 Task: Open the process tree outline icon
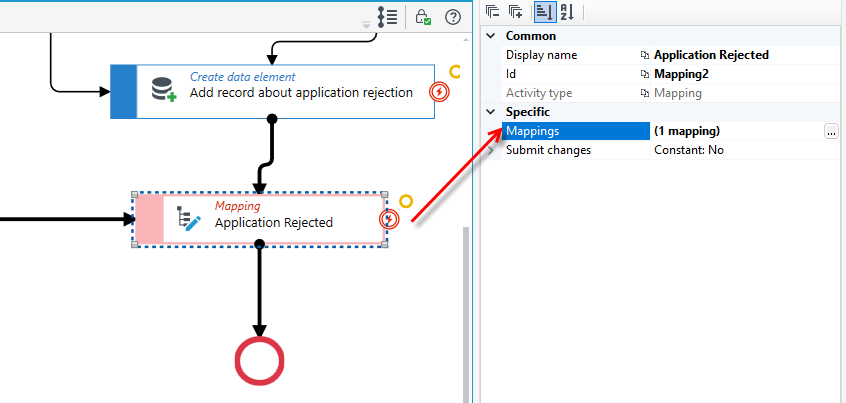click(x=387, y=17)
